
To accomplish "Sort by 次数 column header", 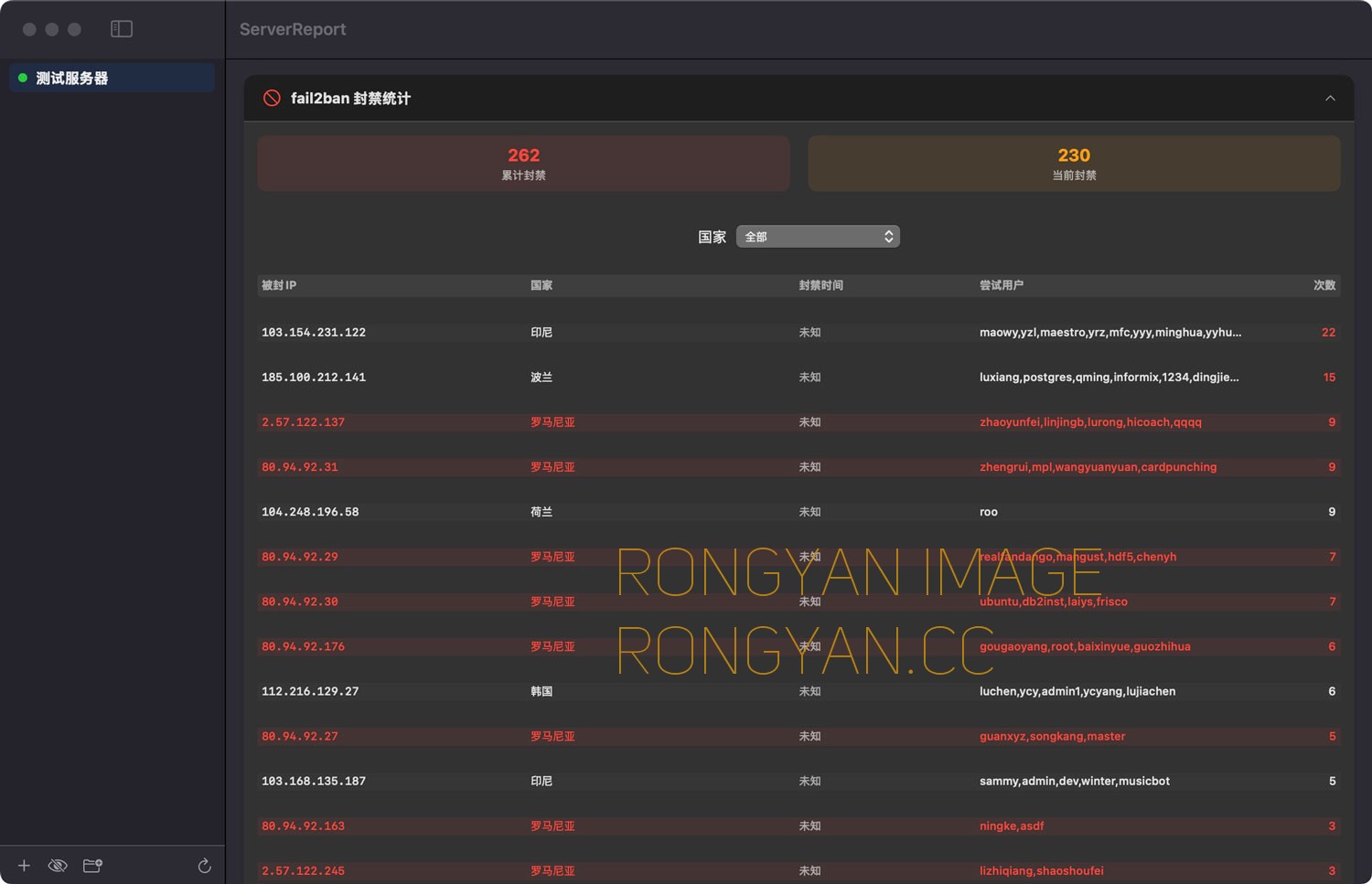I will click(x=1324, y=285).
